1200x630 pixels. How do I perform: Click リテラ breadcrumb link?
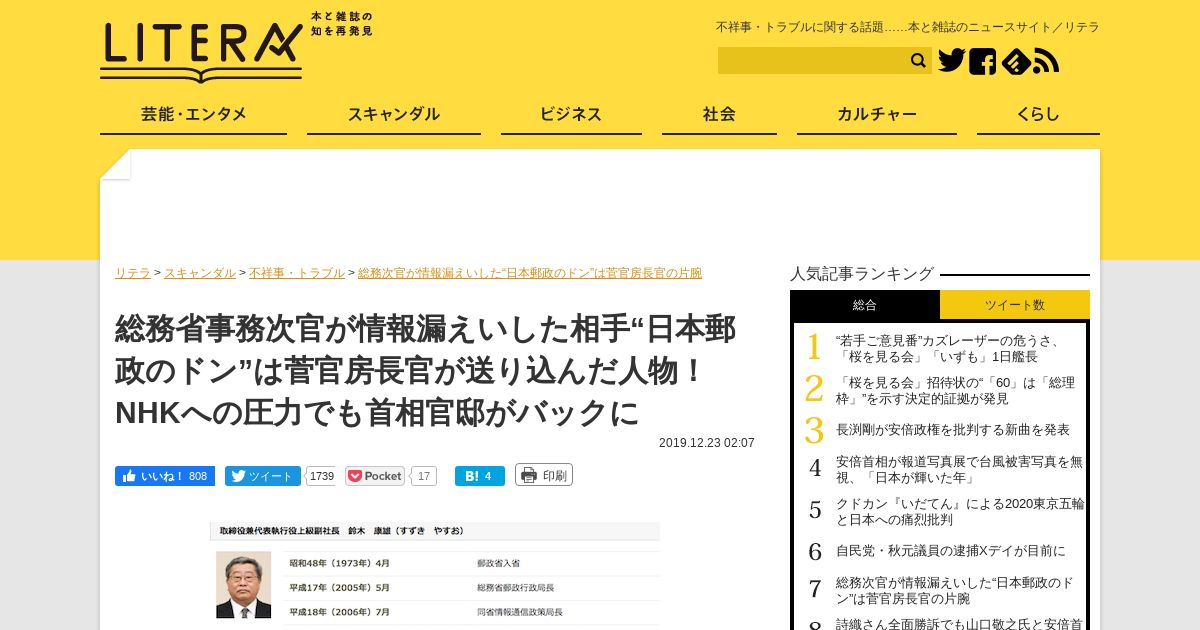[133, 273]
